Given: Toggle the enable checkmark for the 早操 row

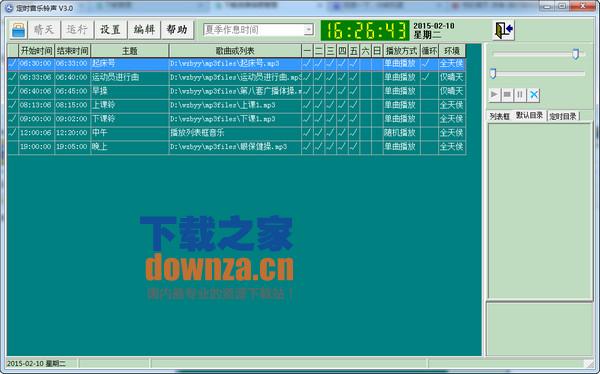Looking at the screenshot, I should point(13,91).
